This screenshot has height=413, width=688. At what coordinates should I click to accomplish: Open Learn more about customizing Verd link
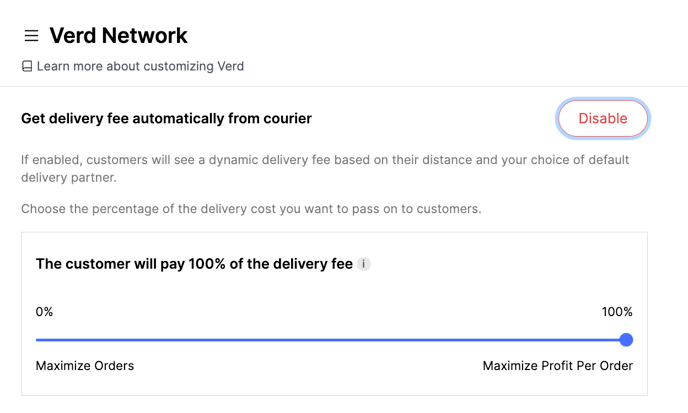coord(140,66)
